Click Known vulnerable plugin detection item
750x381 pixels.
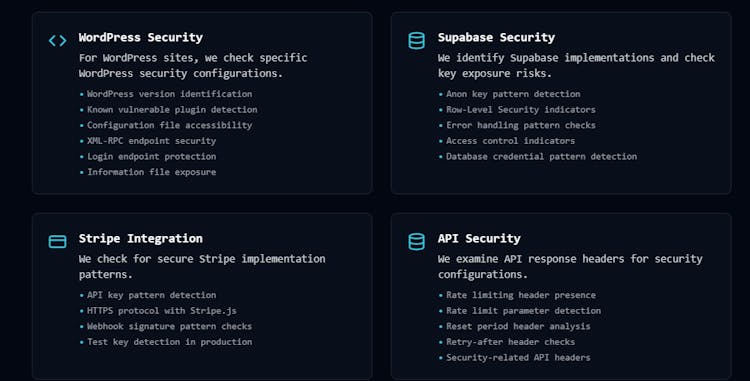click(172, 109)
